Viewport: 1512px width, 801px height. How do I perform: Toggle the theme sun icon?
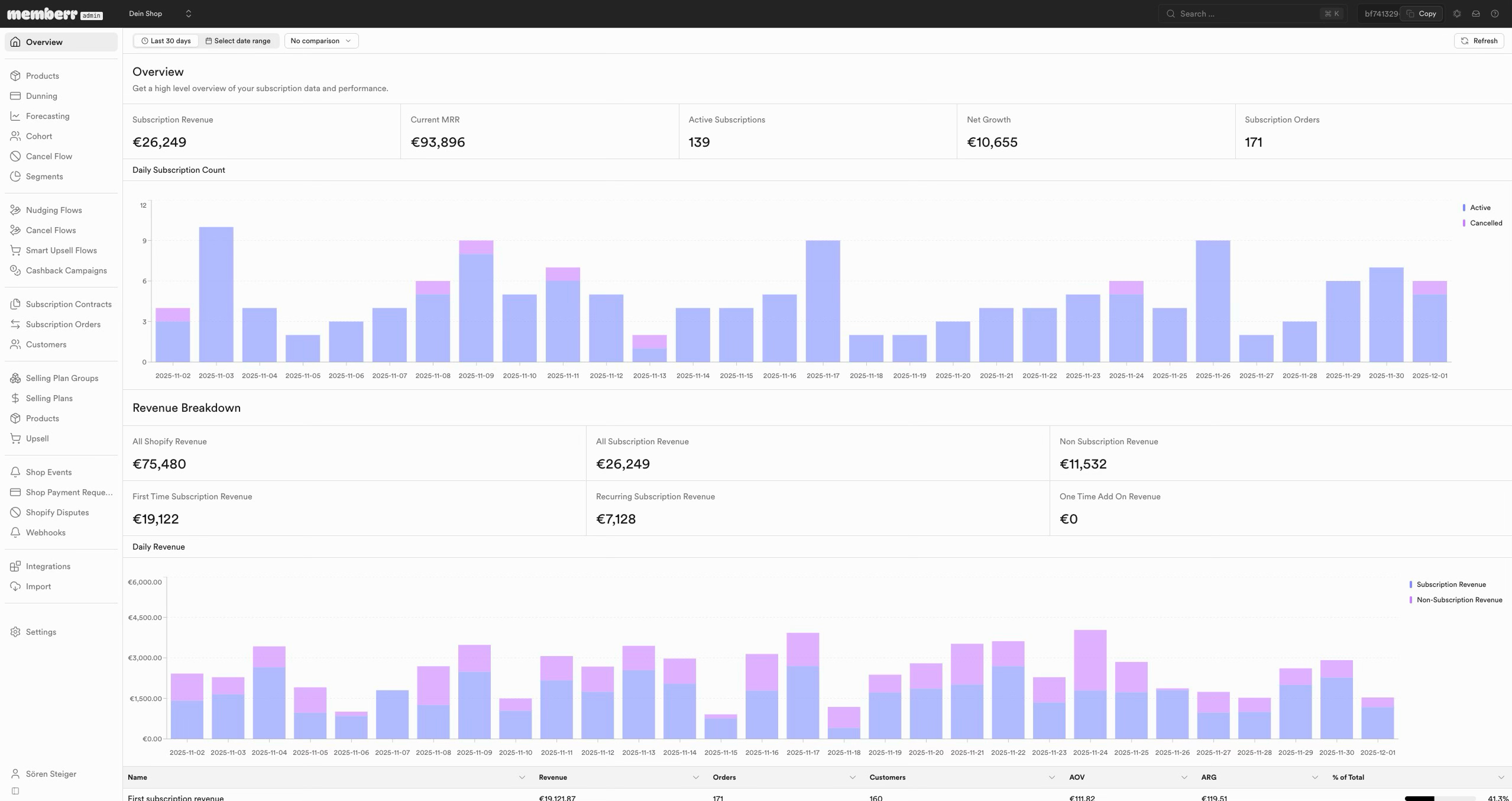(1457, 14)
